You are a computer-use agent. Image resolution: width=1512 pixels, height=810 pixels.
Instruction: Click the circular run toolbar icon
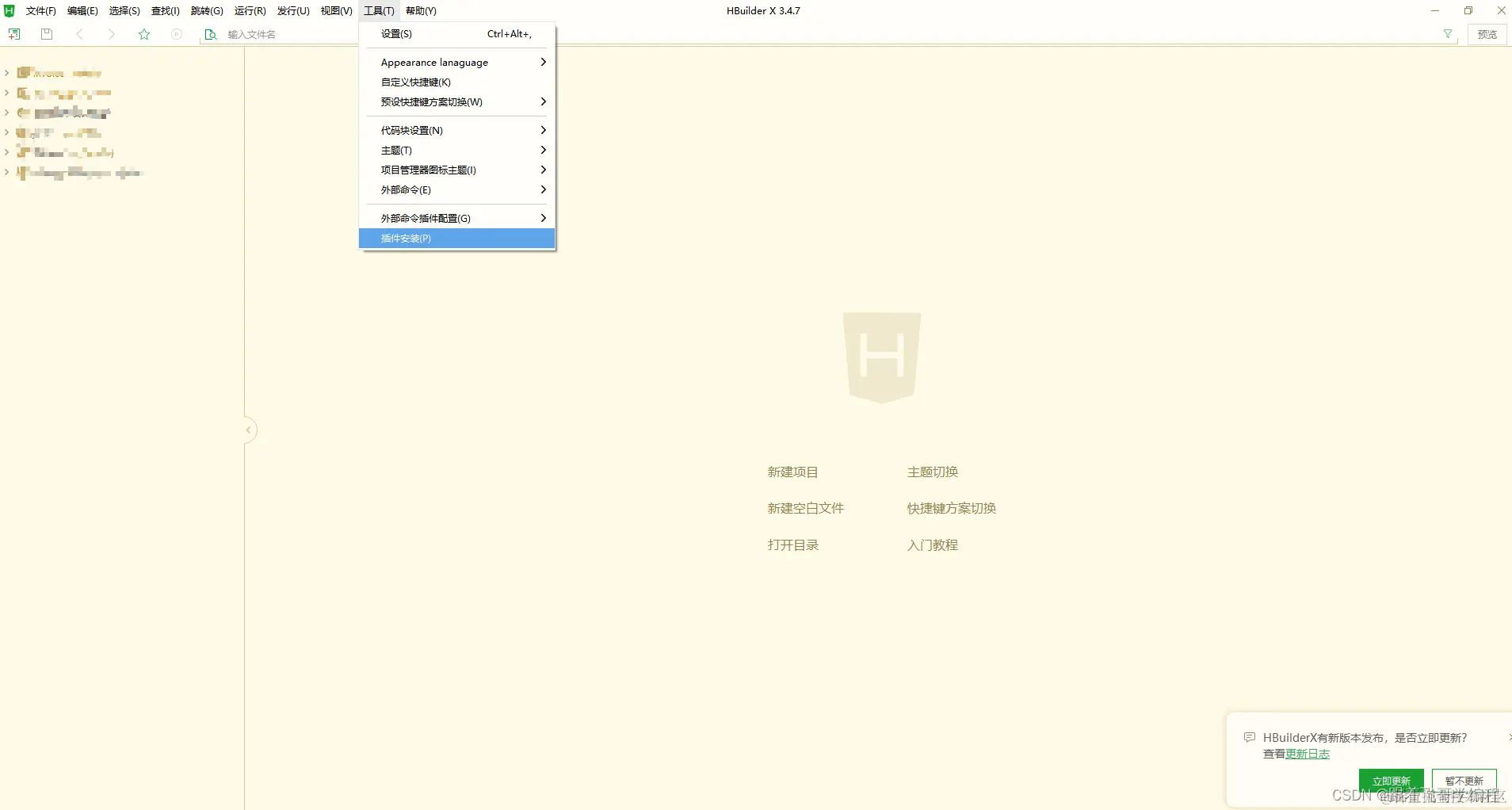click(177, 34)
